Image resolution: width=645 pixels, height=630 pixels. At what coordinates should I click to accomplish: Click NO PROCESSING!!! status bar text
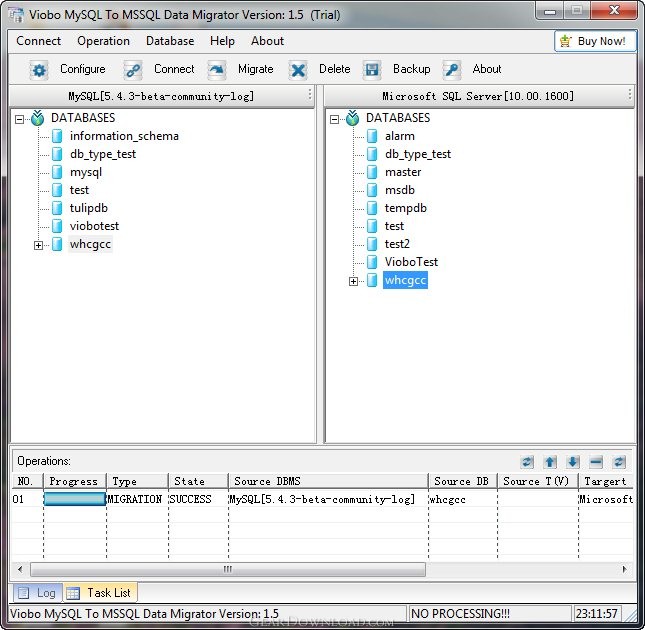[x=460, y=614]
